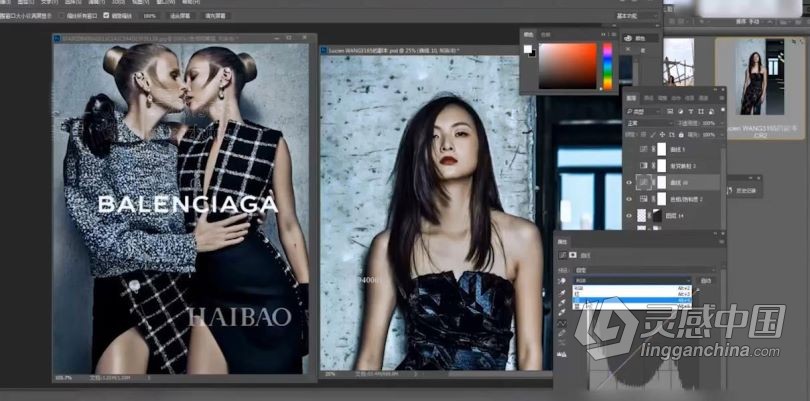Select the draw curve pencil tool
Screen dimensions: 810x401
[562, 333]
